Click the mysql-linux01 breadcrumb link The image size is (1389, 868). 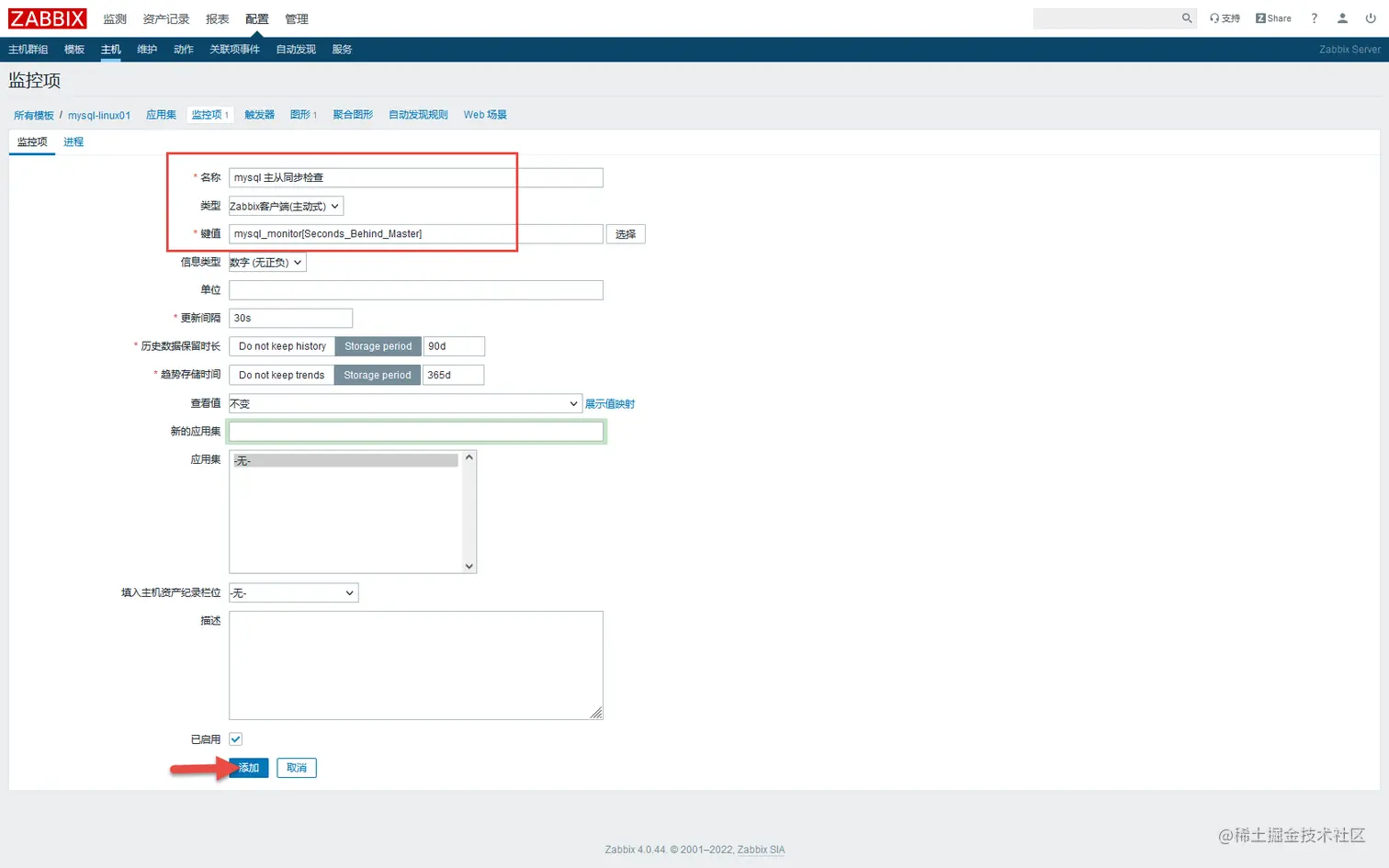pos(99,116)
